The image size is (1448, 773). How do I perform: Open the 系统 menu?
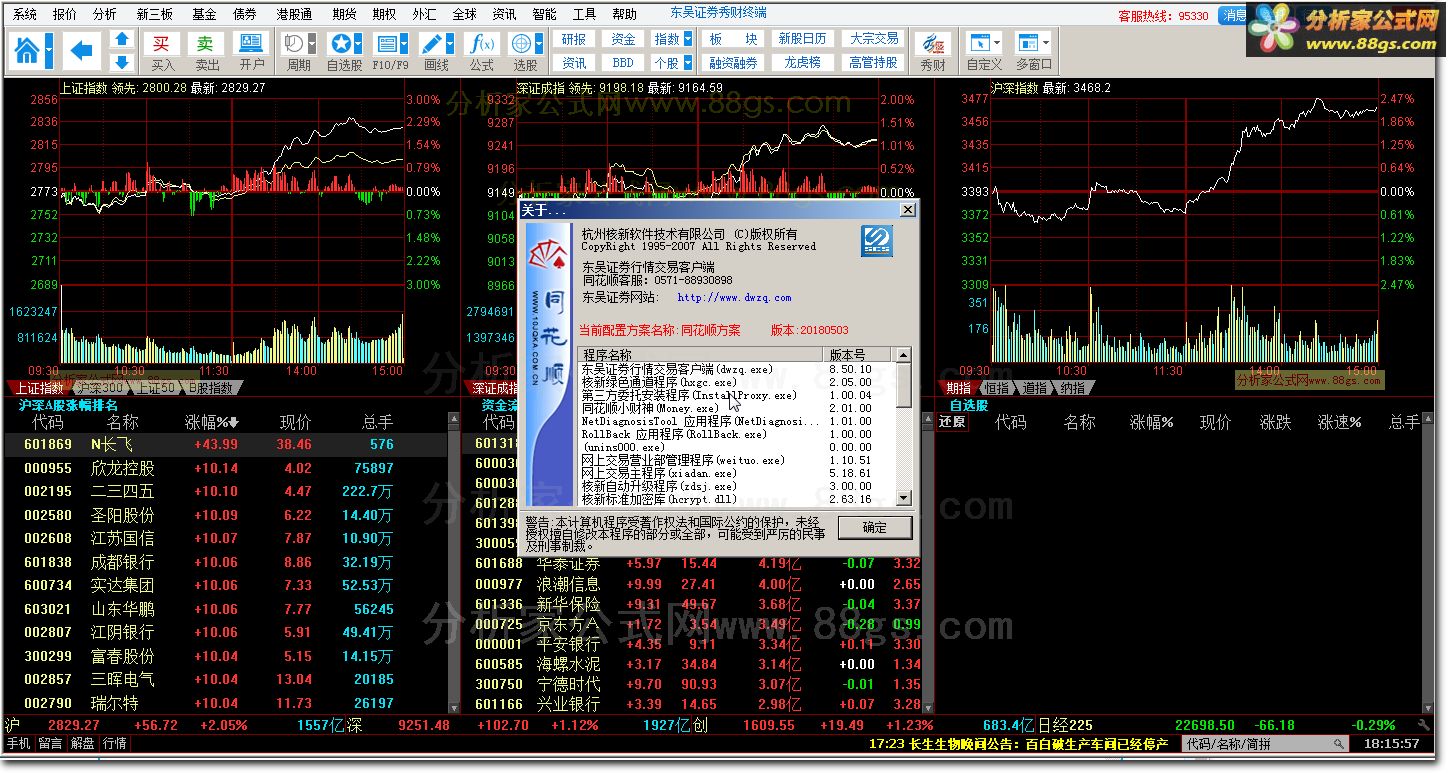coord(25,15)
